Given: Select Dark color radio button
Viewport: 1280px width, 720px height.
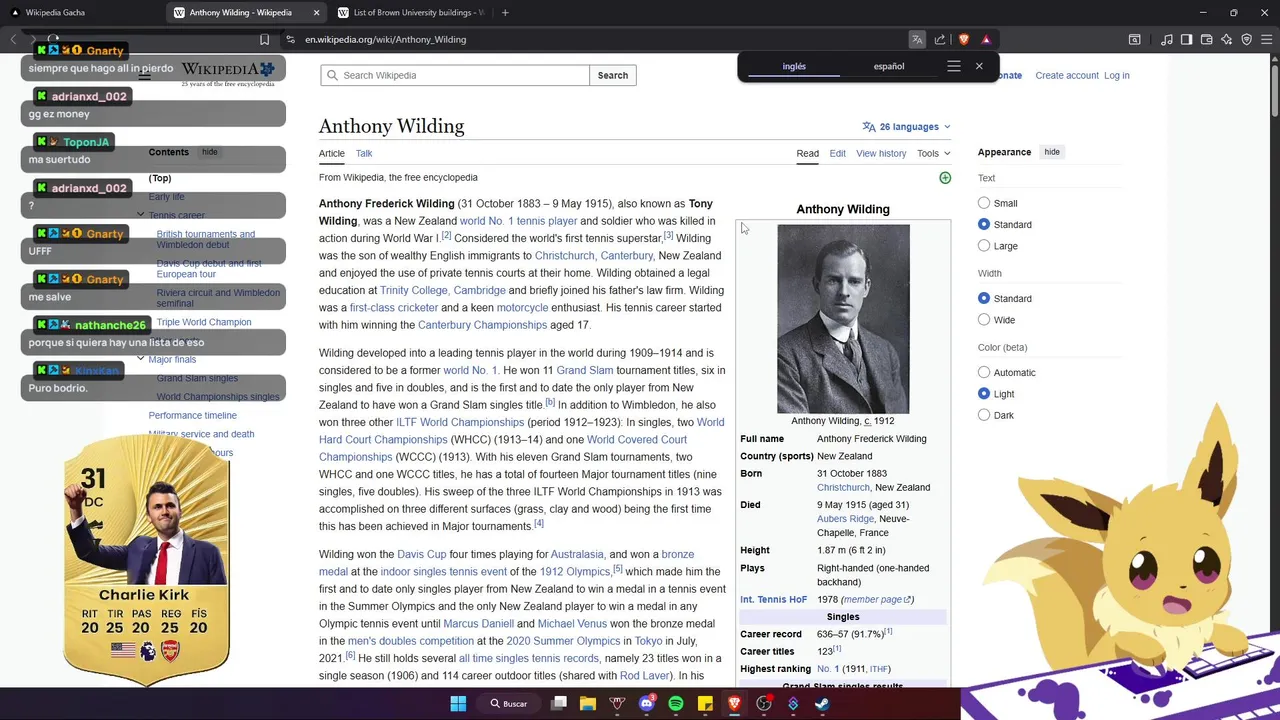Looking at the screenshot, I should (984, 415).
